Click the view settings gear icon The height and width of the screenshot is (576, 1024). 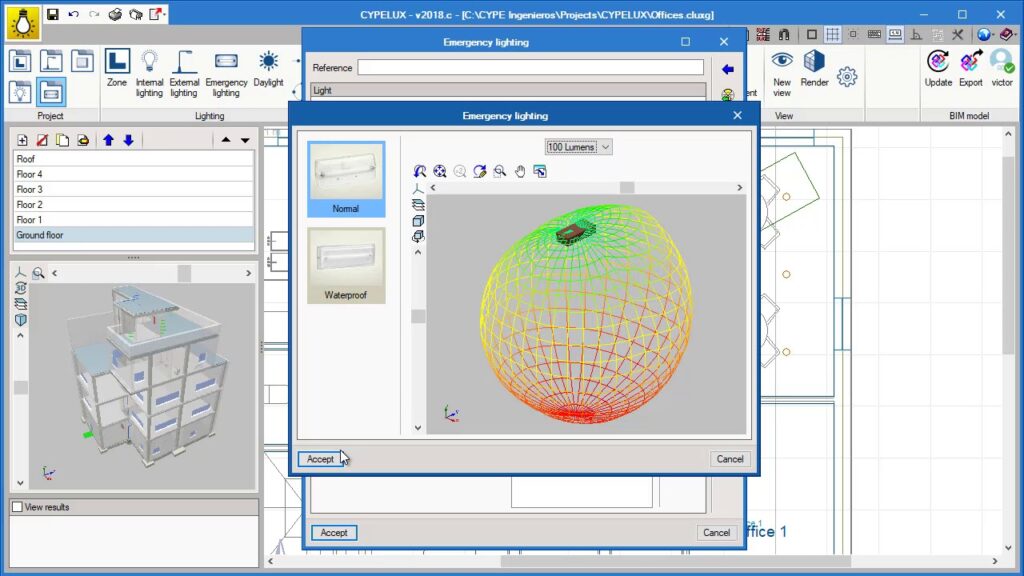847,76
